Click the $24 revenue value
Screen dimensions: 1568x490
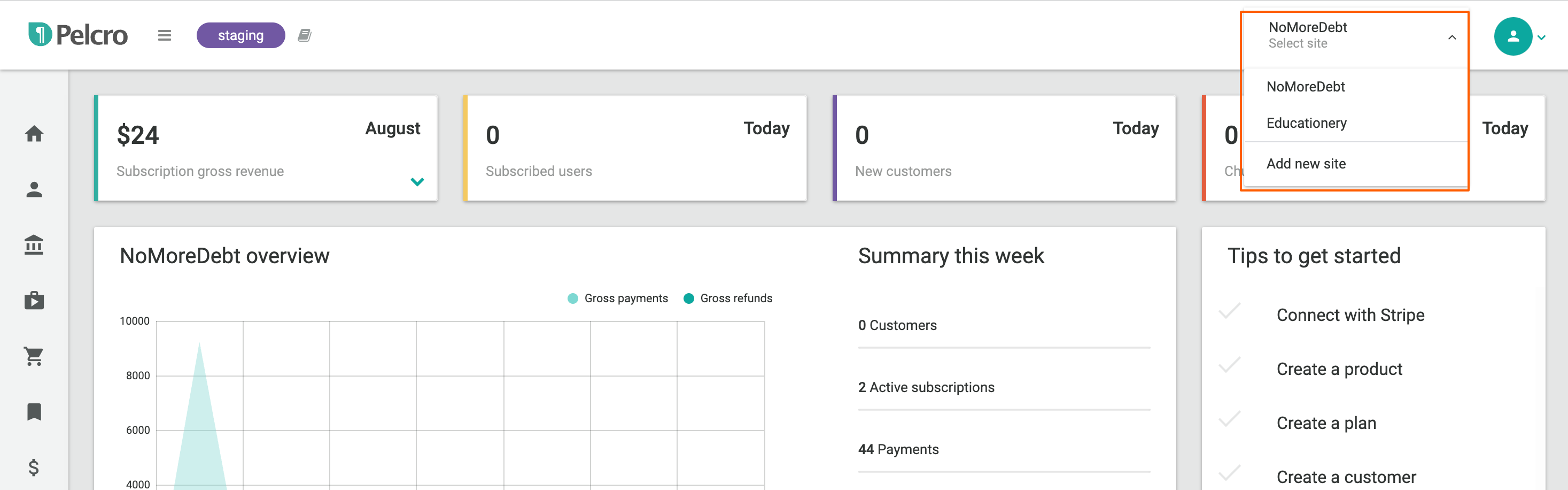point(137,135)
